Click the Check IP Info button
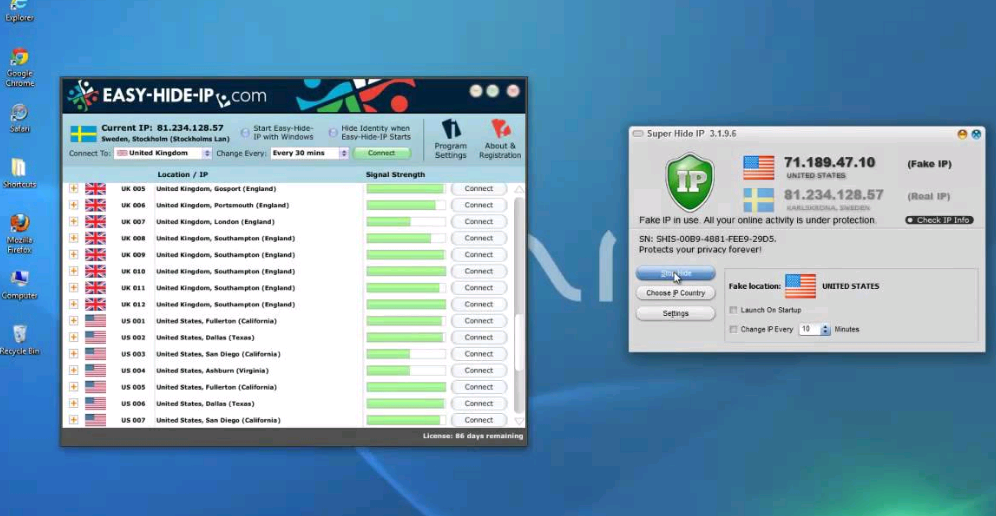 (939, 220)
